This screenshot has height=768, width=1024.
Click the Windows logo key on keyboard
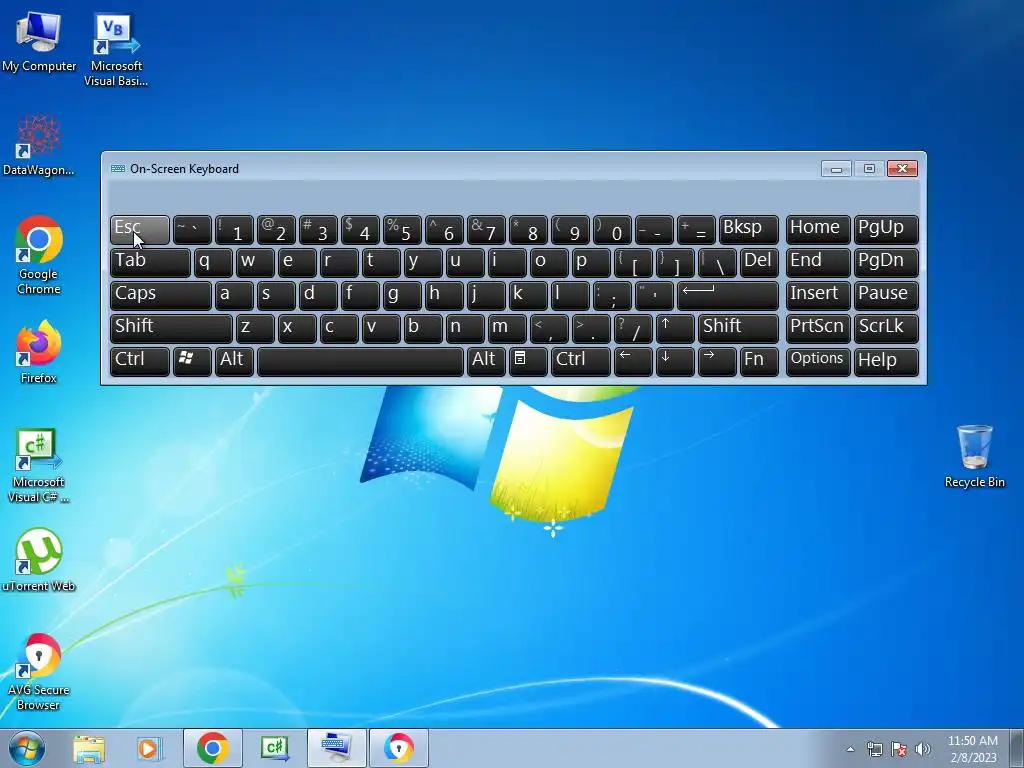(x=192, y=361)
